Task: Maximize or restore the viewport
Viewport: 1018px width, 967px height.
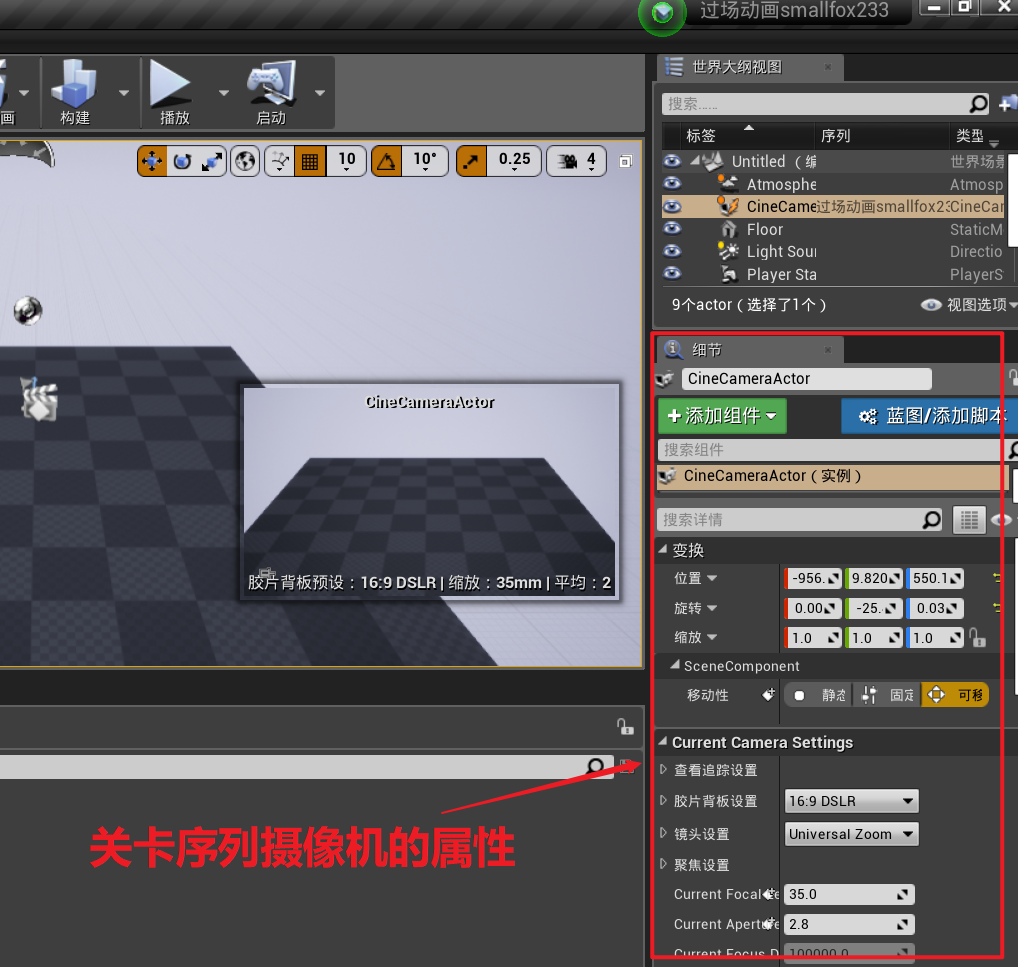Action: [x=625, y=161]
